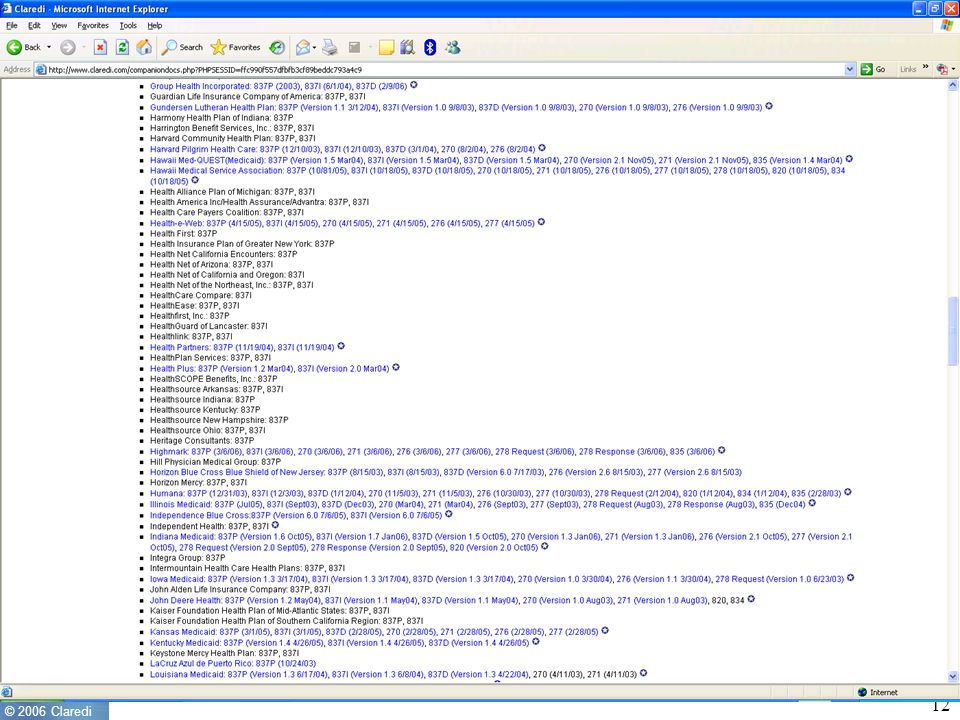960x720 pixels.
Task: Select the 'Integra Group: 837P' text
Action: coord(188,558)
